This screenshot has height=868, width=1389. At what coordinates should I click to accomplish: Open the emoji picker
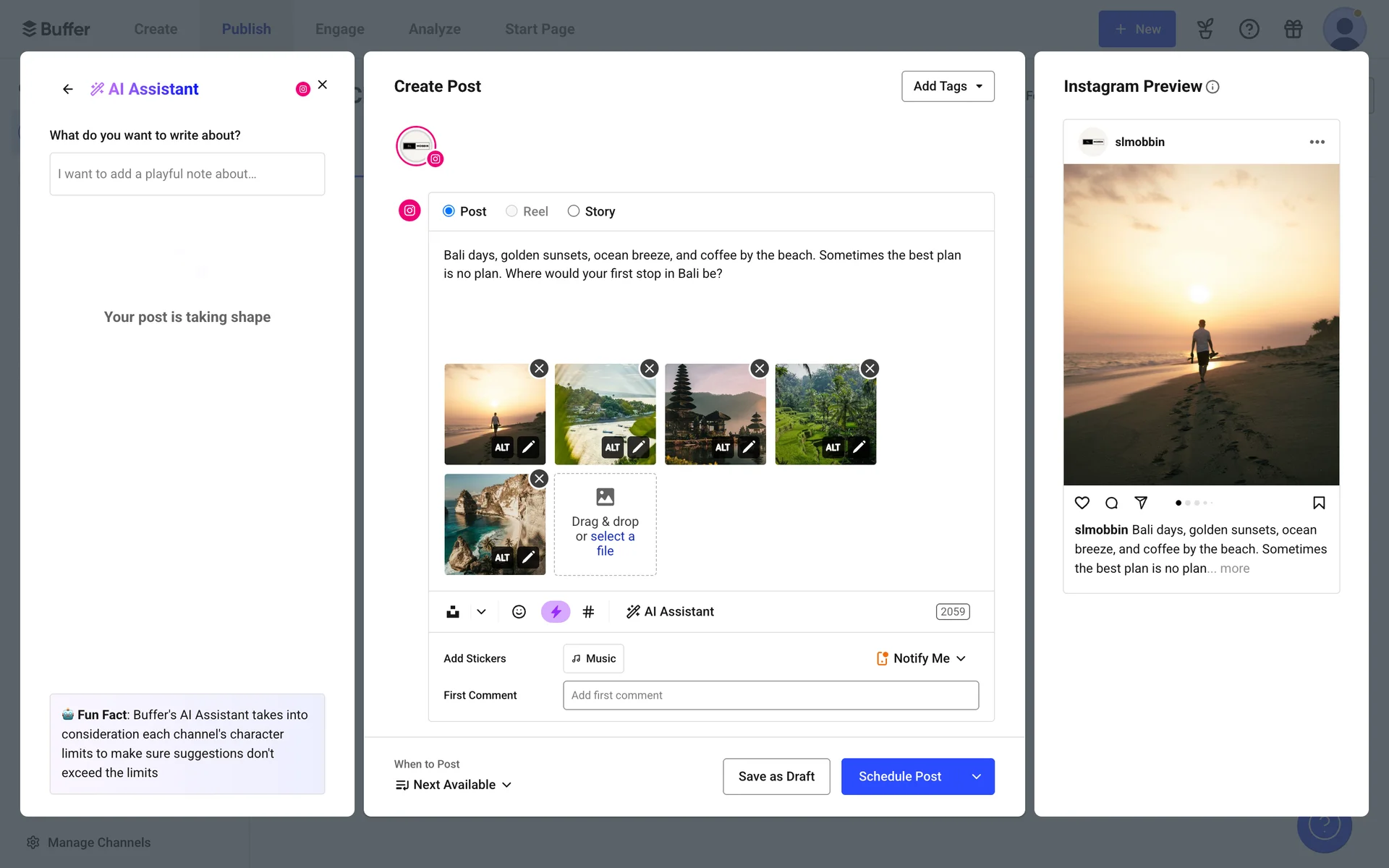tap(519, 612)
